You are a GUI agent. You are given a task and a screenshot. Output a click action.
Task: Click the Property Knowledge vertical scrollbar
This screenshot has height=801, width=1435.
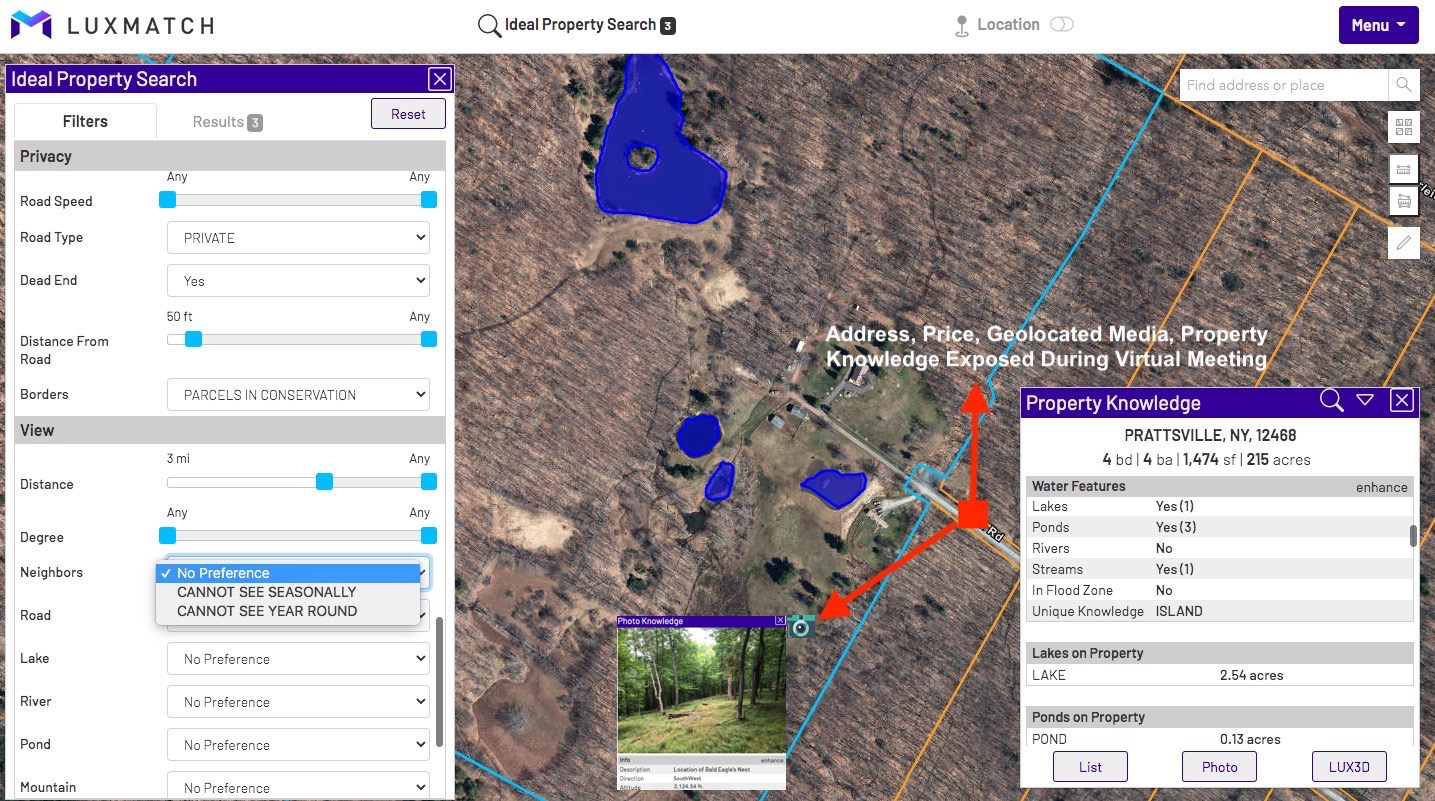[x=1413, y=536]
